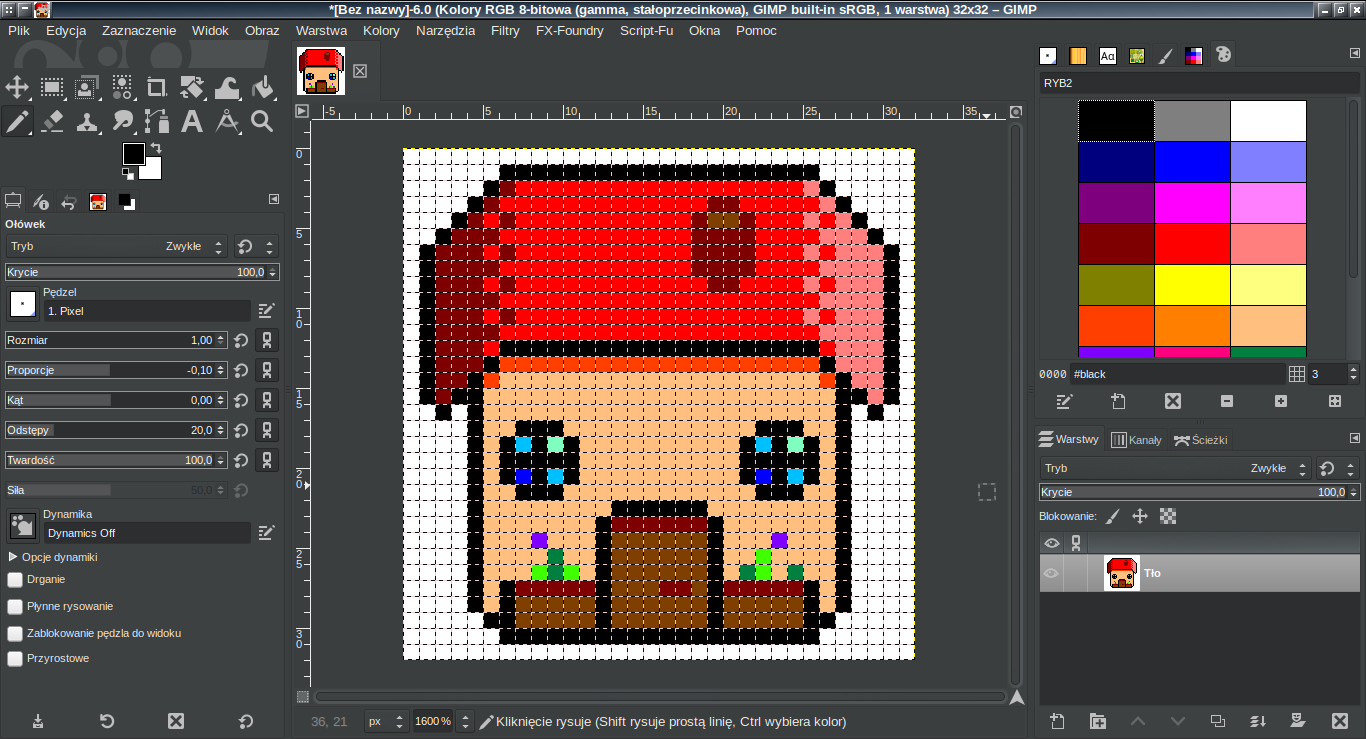Merge layers using the merge icon

pos(1258,721)
